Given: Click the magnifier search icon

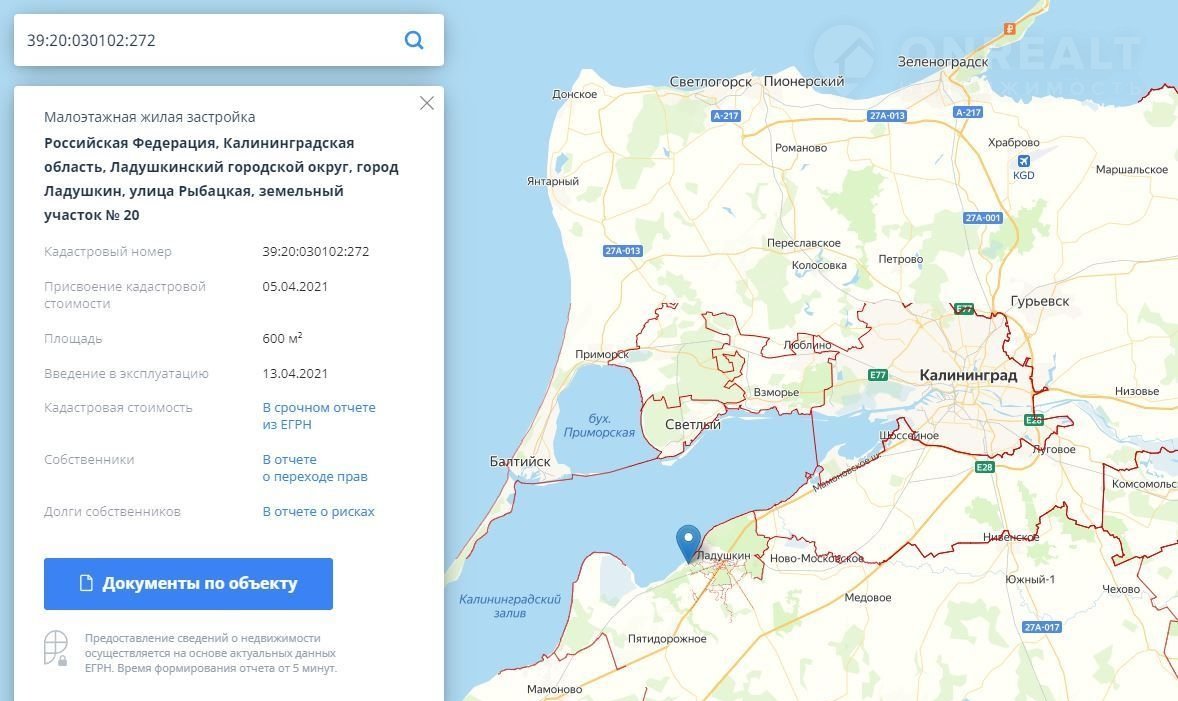Looking at the screenshot, I should click(414, 41).
